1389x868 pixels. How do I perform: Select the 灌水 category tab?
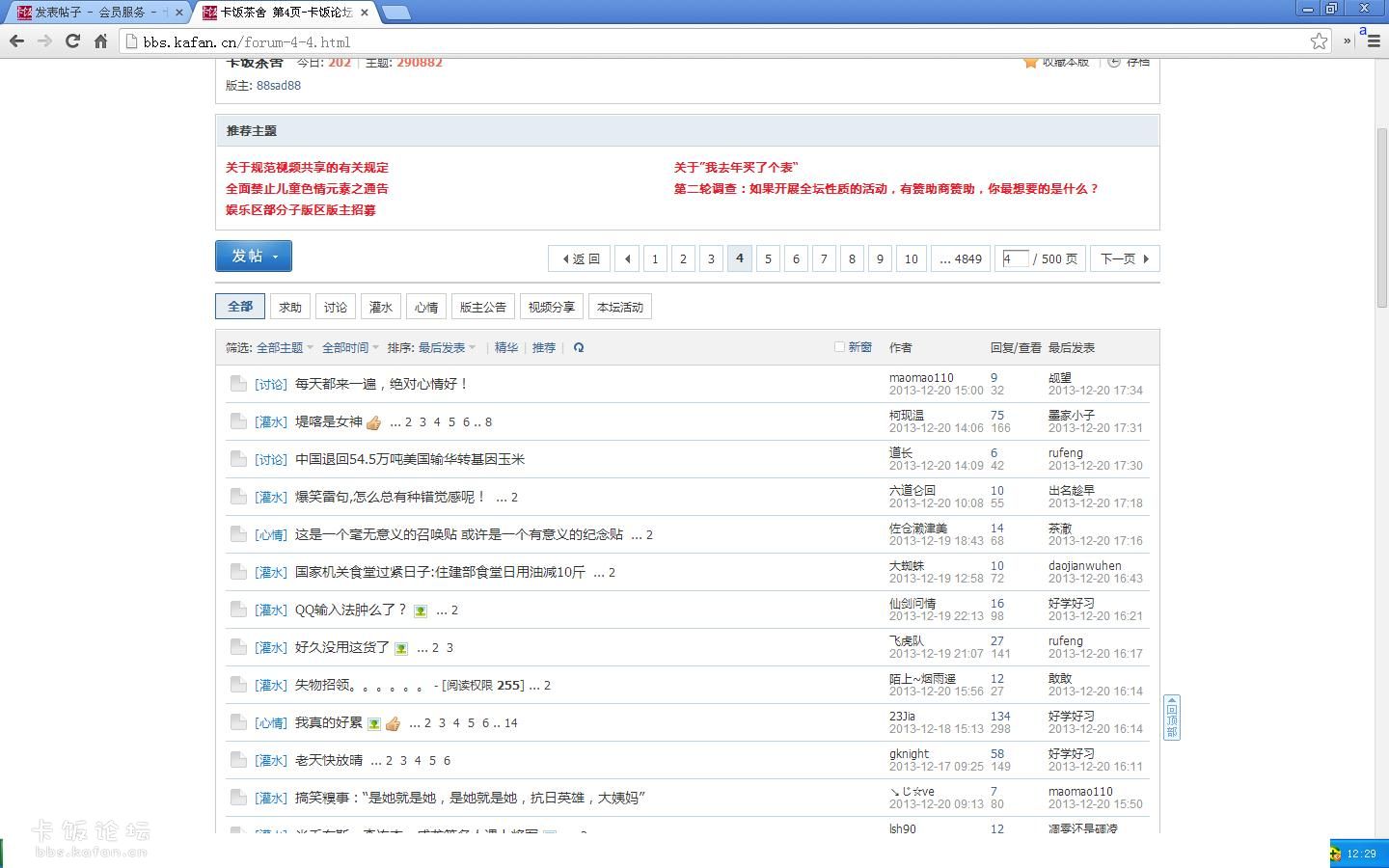[381, 307]
